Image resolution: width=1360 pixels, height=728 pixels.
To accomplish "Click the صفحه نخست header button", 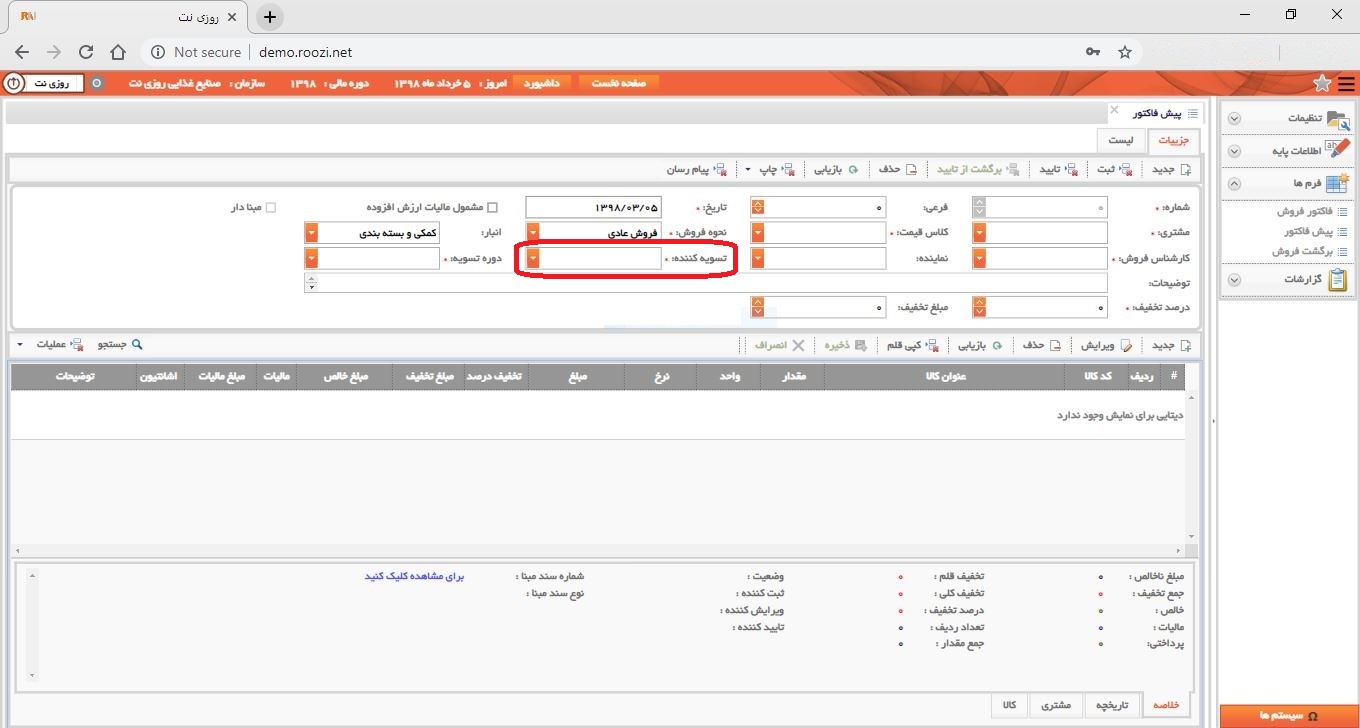I will pos(619,83).
